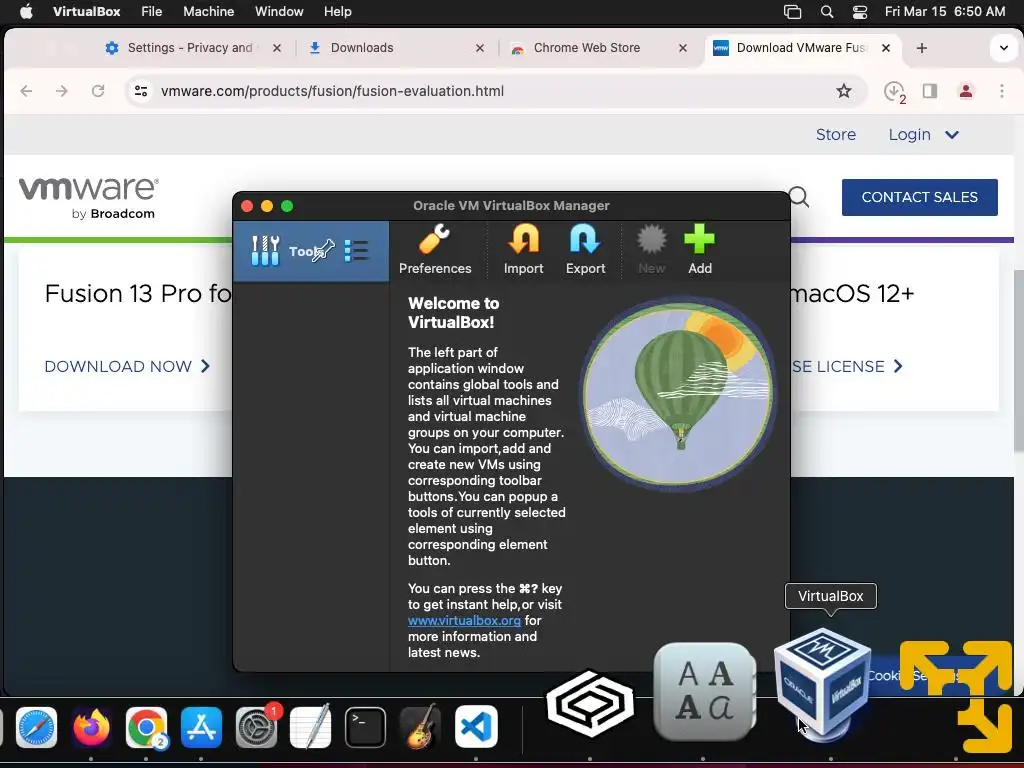Click the Stage Manager menu bar icon
The image size is (1024, 768).
point(792,11)
